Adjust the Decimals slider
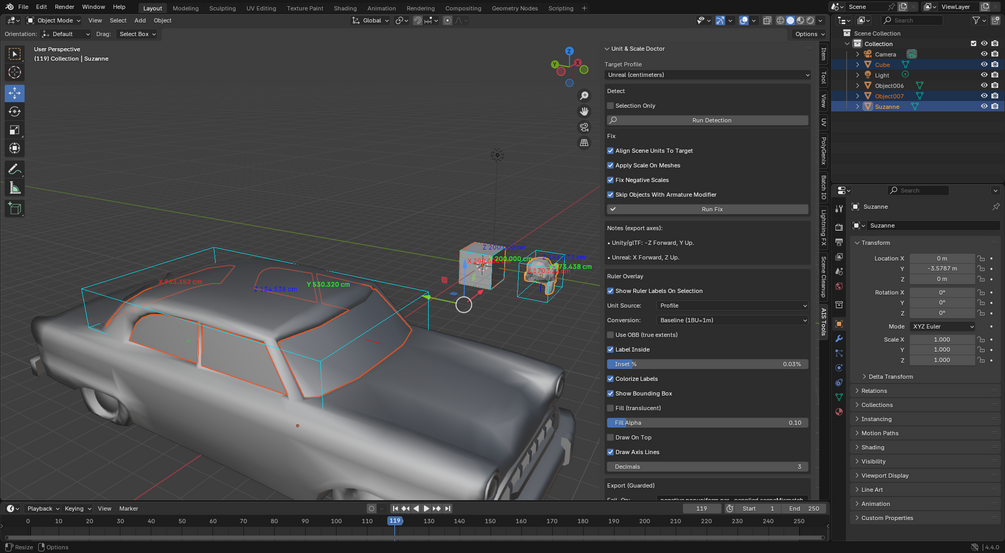 click(x=708, y=467)
